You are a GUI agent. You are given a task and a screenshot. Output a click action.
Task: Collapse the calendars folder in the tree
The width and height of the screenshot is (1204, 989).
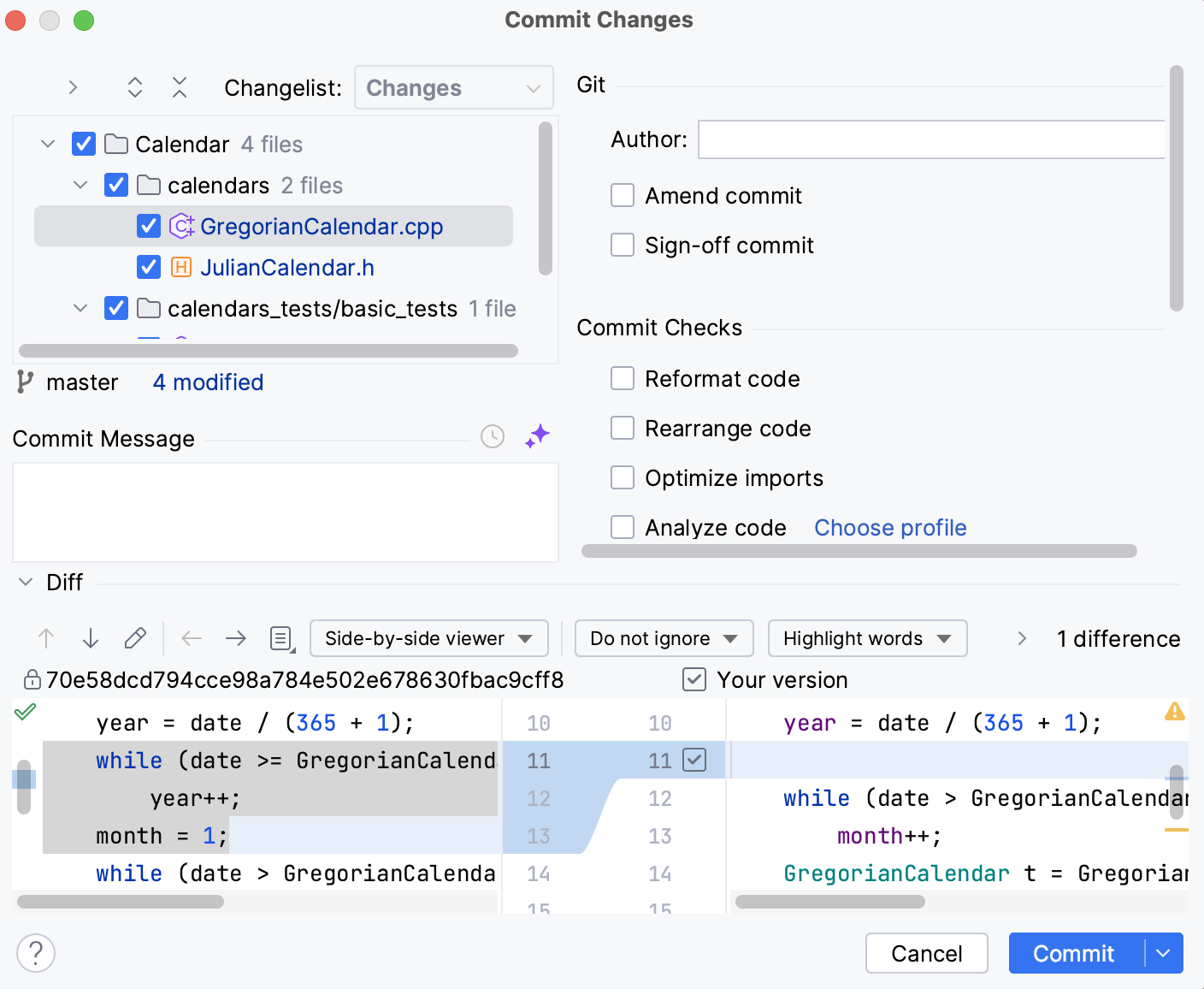point(80,185)
